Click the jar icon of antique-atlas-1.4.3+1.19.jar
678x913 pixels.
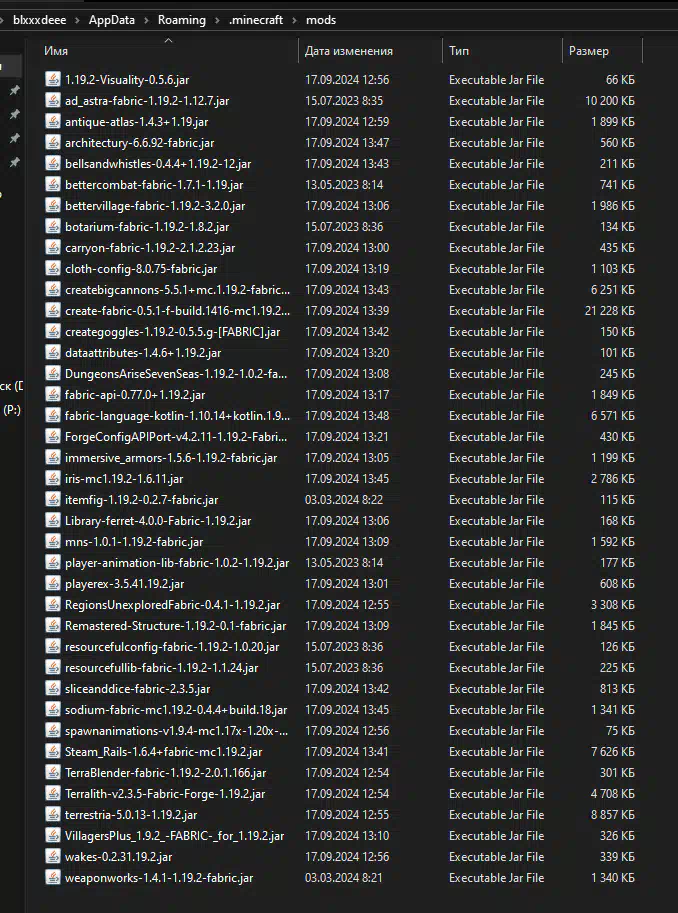pos(53,122)
